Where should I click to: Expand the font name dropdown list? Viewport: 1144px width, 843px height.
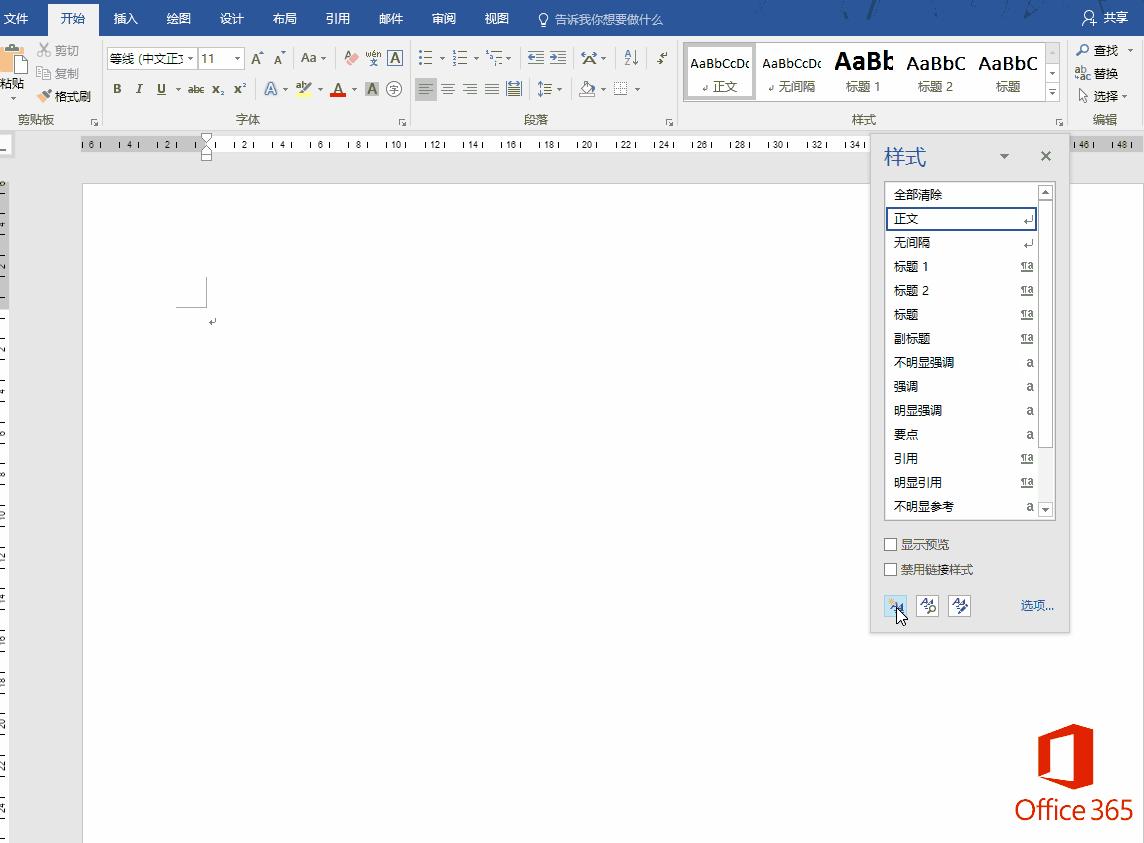point(190,59)
